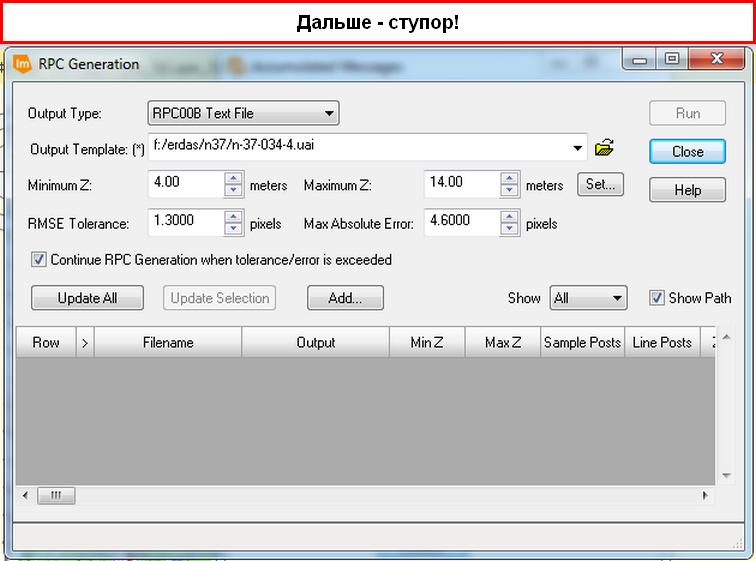
Task: Click the horizontal scrollbar right arrow
Action: click(x=705, y=495)
